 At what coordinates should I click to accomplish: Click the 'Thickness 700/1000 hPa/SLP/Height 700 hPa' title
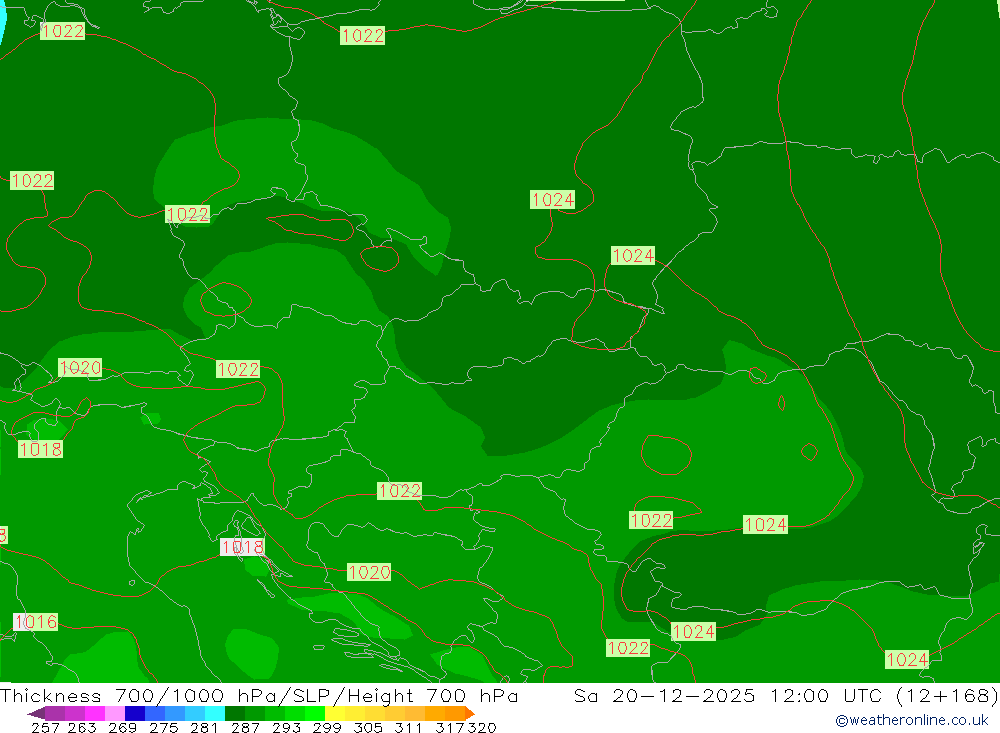[259, 696]
